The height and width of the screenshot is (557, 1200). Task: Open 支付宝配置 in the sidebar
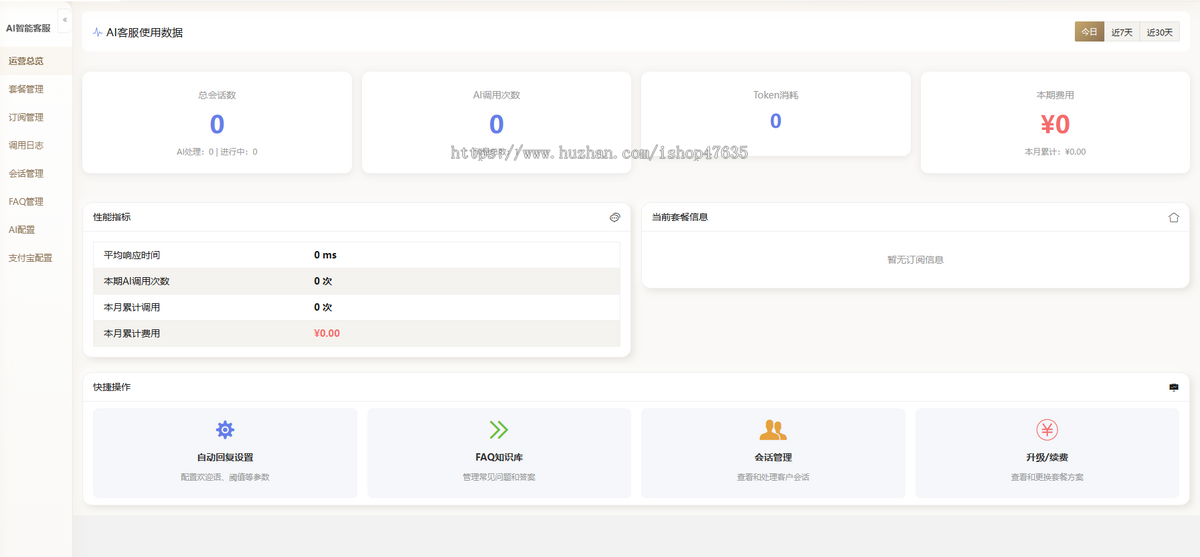coord(36,257)
